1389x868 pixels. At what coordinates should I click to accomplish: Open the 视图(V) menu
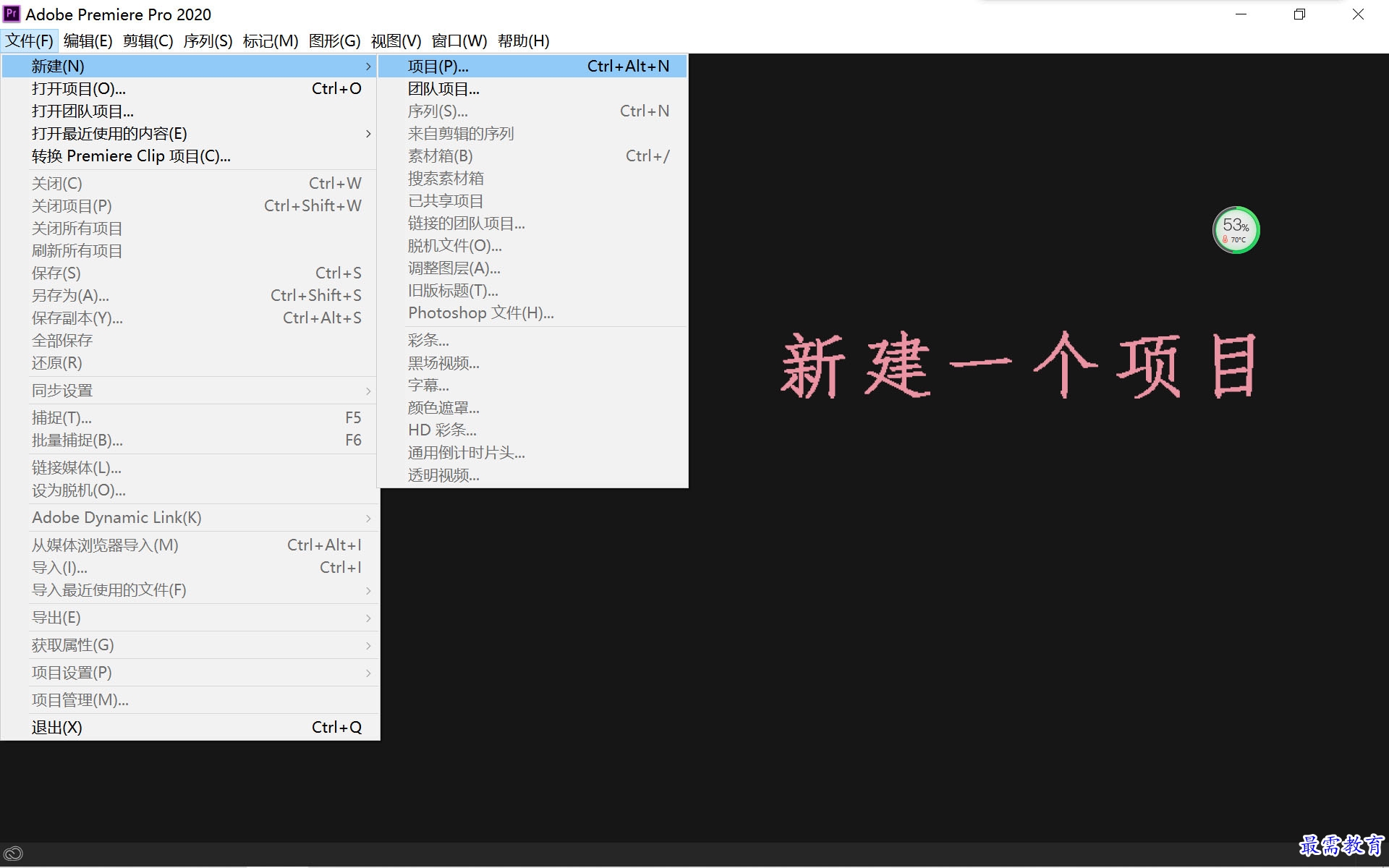click(x=396, y=41)
